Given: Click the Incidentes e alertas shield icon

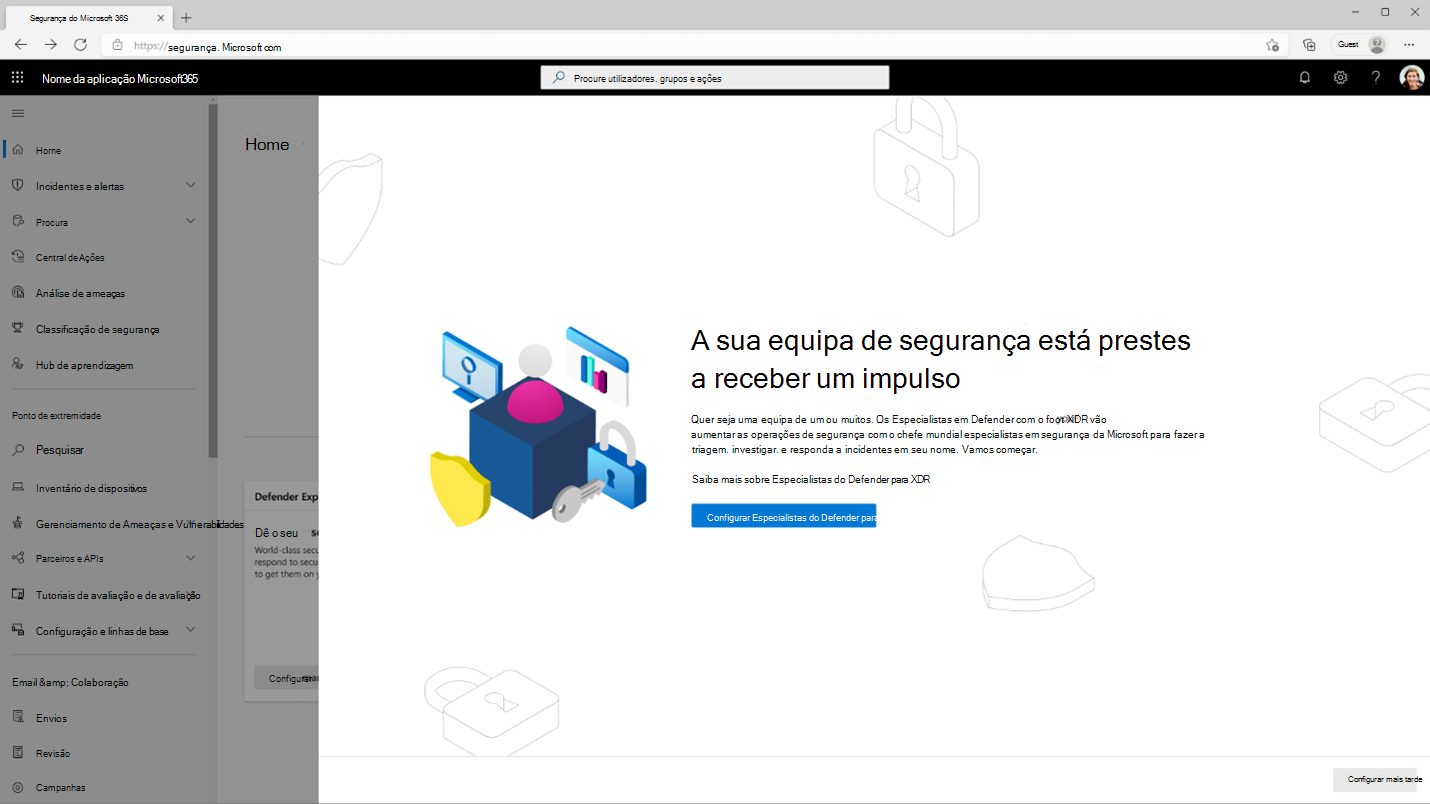Looking at the screenshot, I should tap(17, 186).
